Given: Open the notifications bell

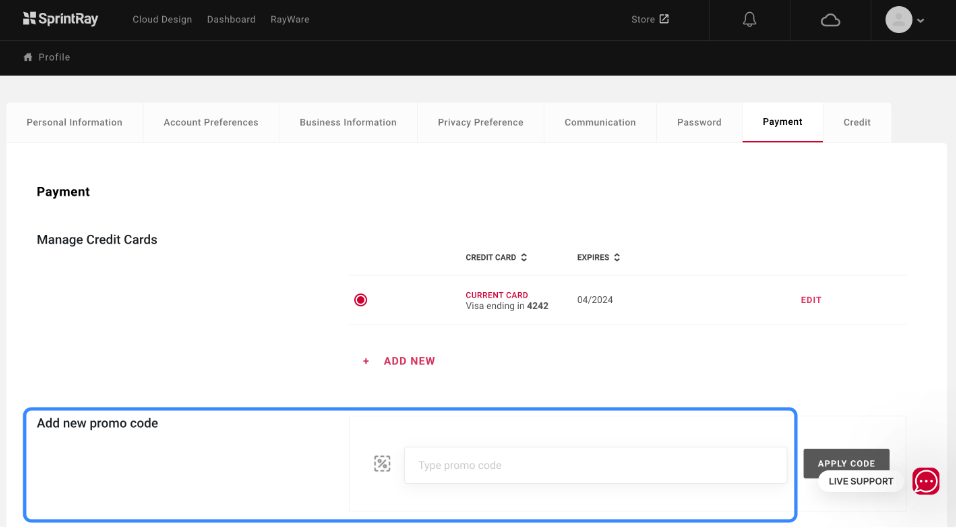Looking at the screenshot, I should [749, 20].
